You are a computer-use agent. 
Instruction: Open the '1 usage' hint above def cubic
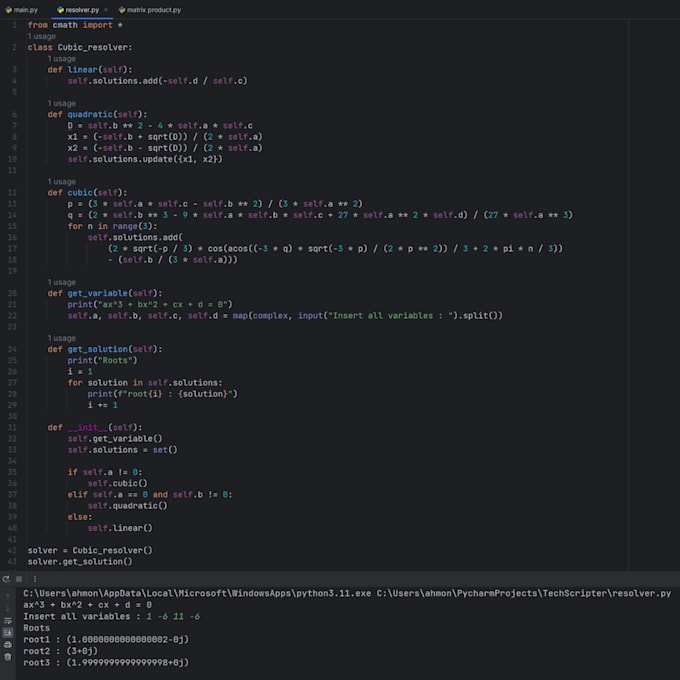(62, 181)
